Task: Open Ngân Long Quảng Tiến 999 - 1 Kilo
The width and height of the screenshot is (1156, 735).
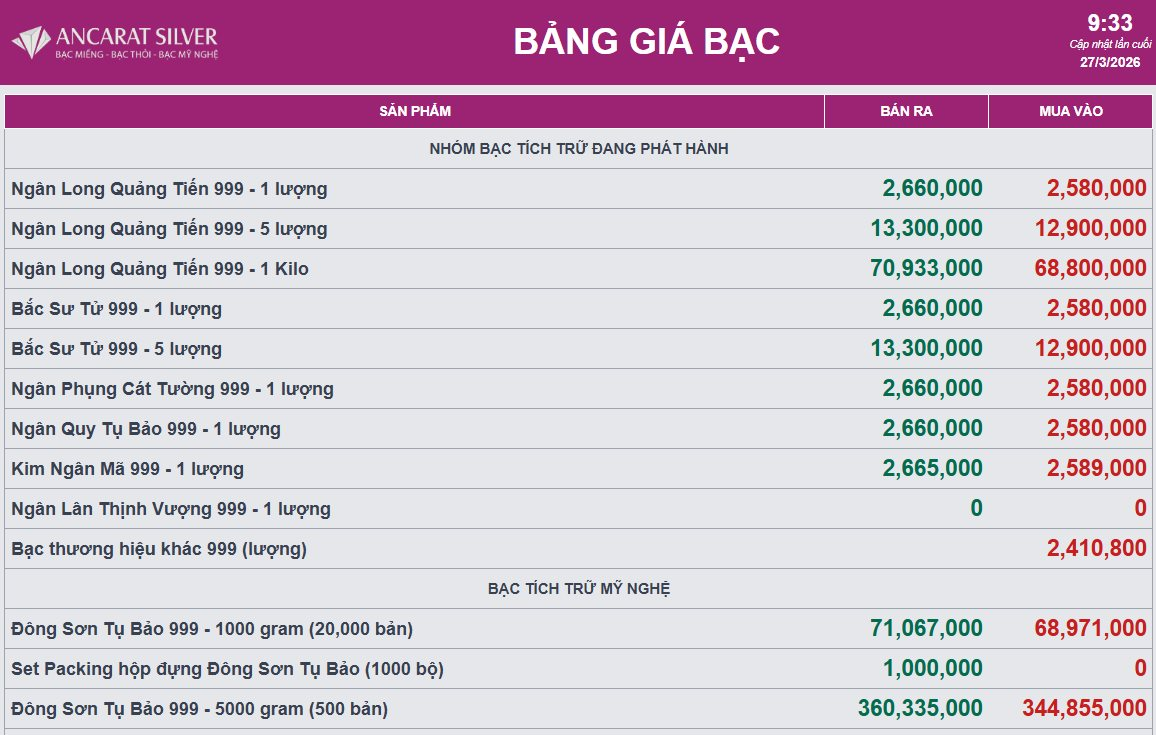Action: 160,269
